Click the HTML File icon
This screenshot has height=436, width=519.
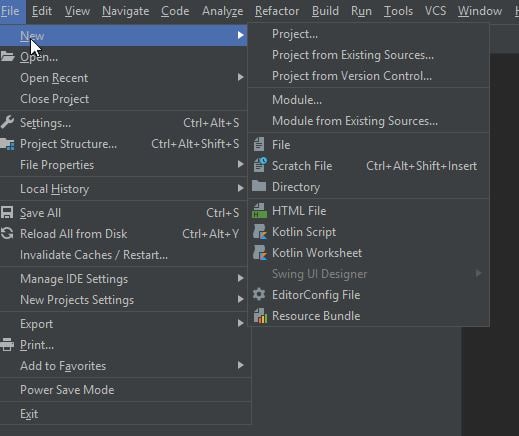(x=260, y=211)
